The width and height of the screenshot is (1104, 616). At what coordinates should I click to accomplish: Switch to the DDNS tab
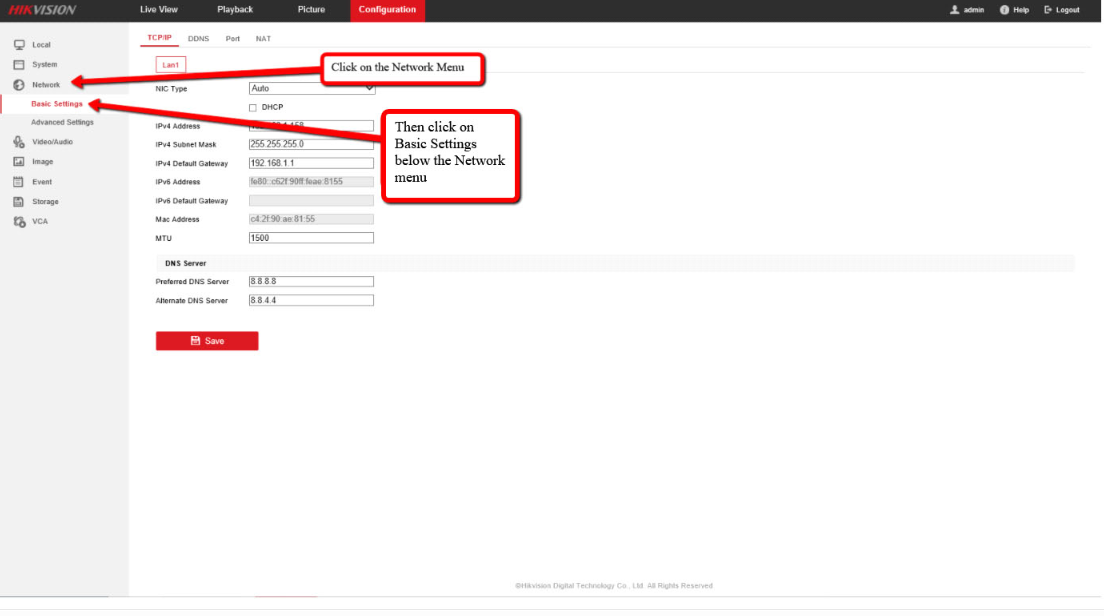pyautogui.click(x=198, y=38)
